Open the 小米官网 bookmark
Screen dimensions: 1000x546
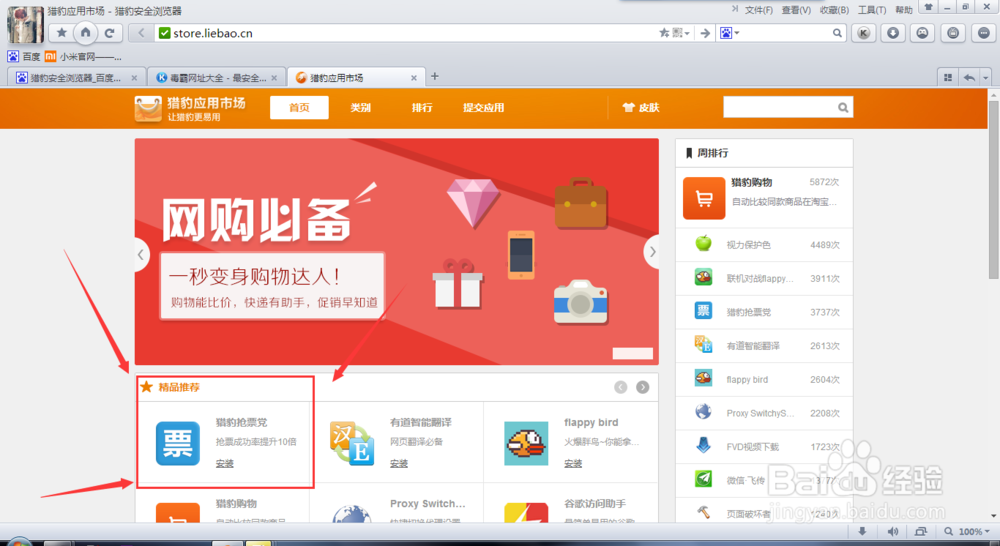(83, 57)
